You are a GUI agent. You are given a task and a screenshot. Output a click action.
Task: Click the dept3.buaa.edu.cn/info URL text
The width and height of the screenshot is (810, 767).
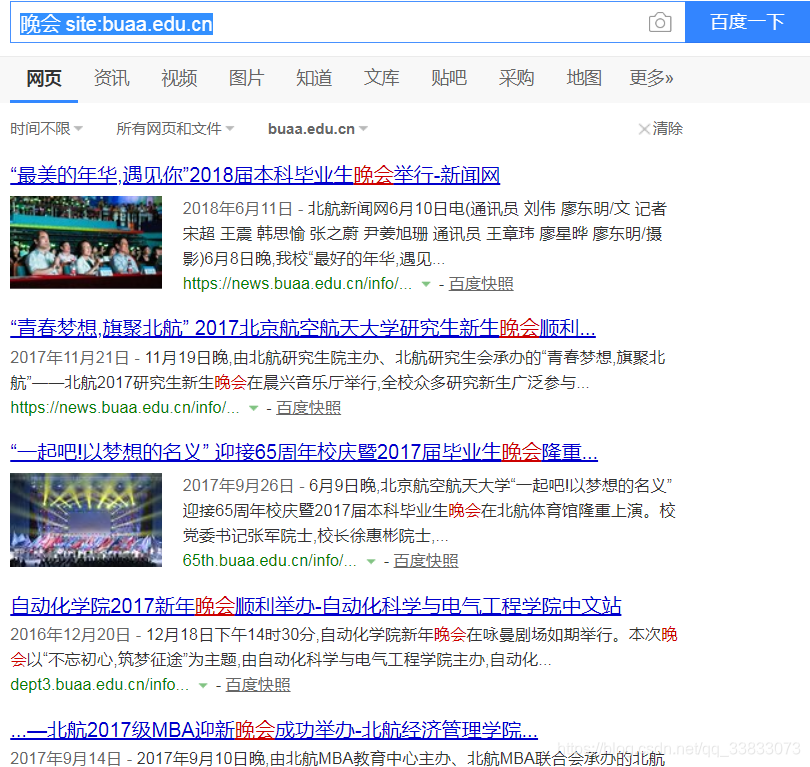point(100,685)
